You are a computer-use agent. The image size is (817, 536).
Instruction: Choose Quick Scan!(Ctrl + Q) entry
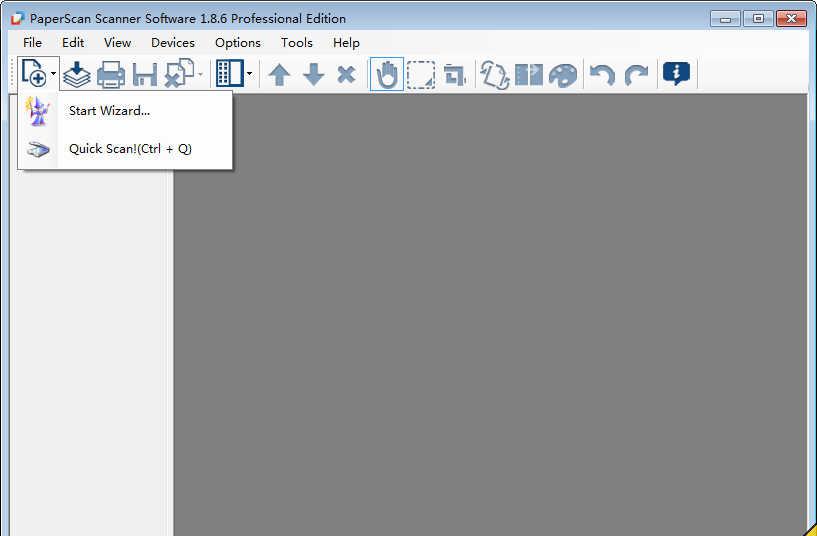click(x=125, y=149)
